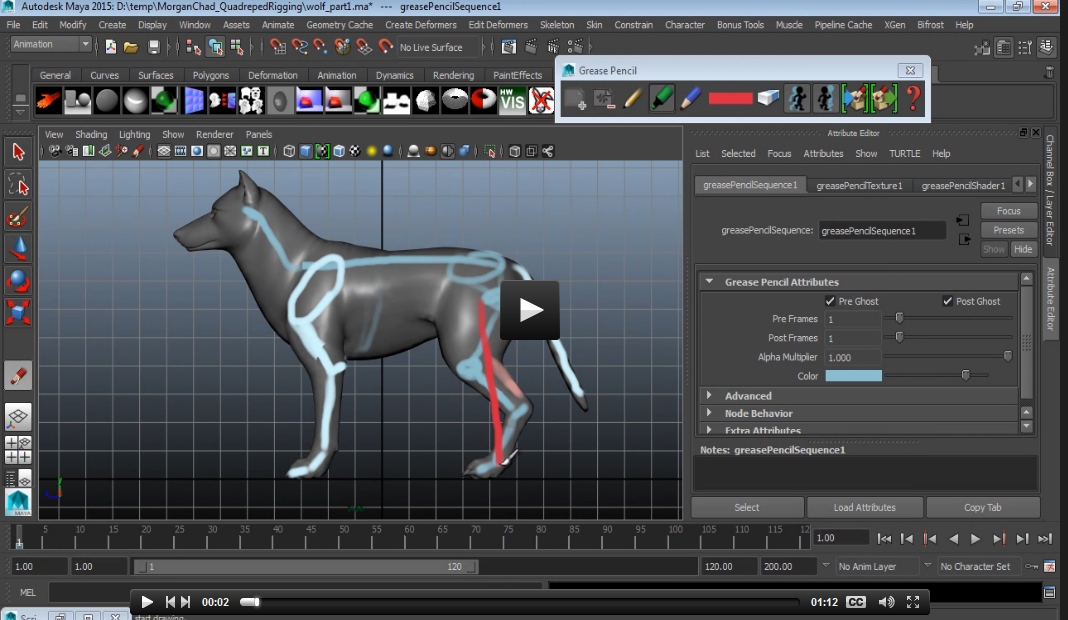Click the Hide button in Attribute Editor
This screenshot has height=620, width=1068.
(1022, 249)
